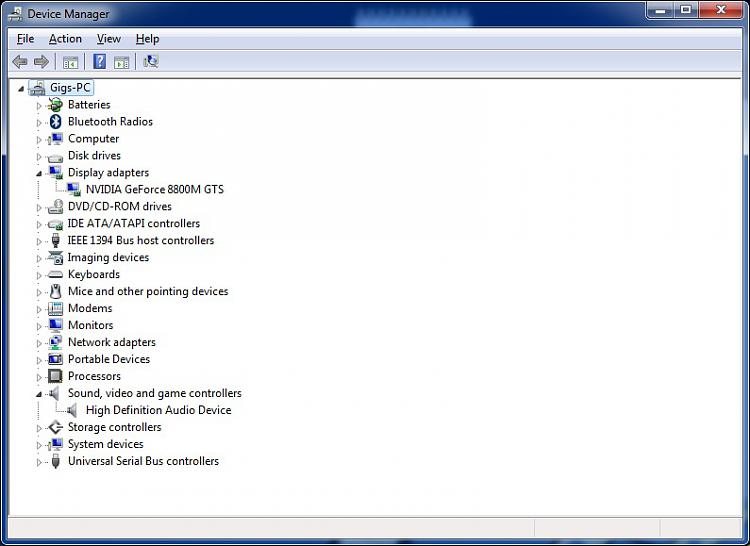Select the Mice and other pointing devices label

[148, 291]
